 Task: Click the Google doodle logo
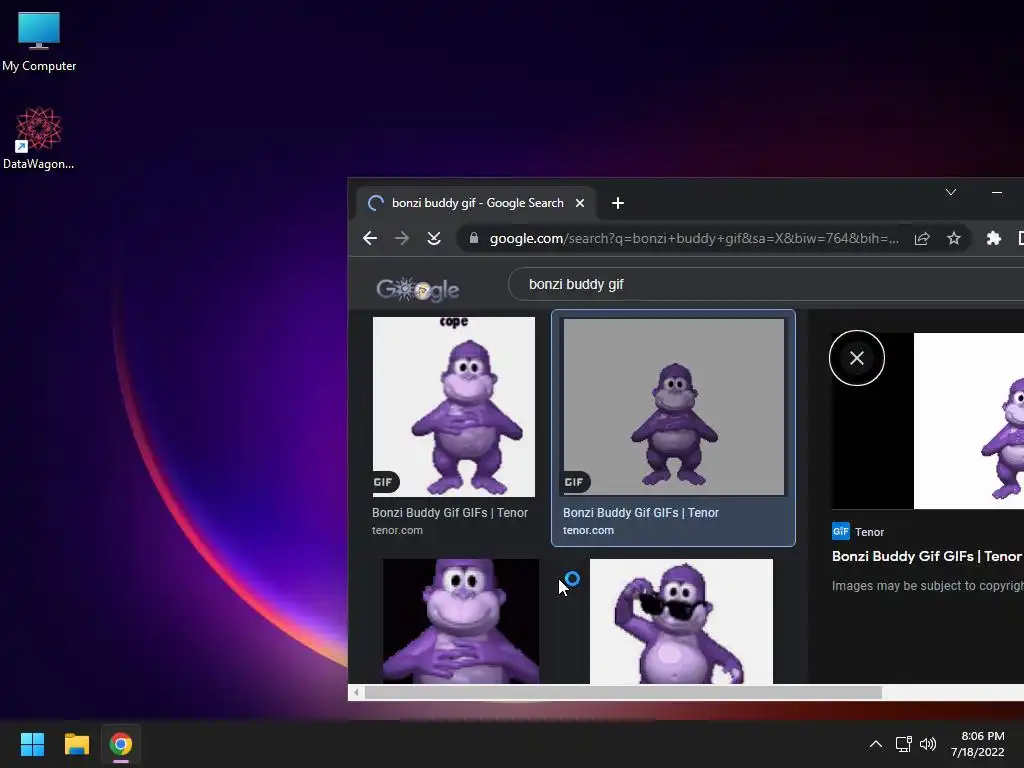click(418, 289)
